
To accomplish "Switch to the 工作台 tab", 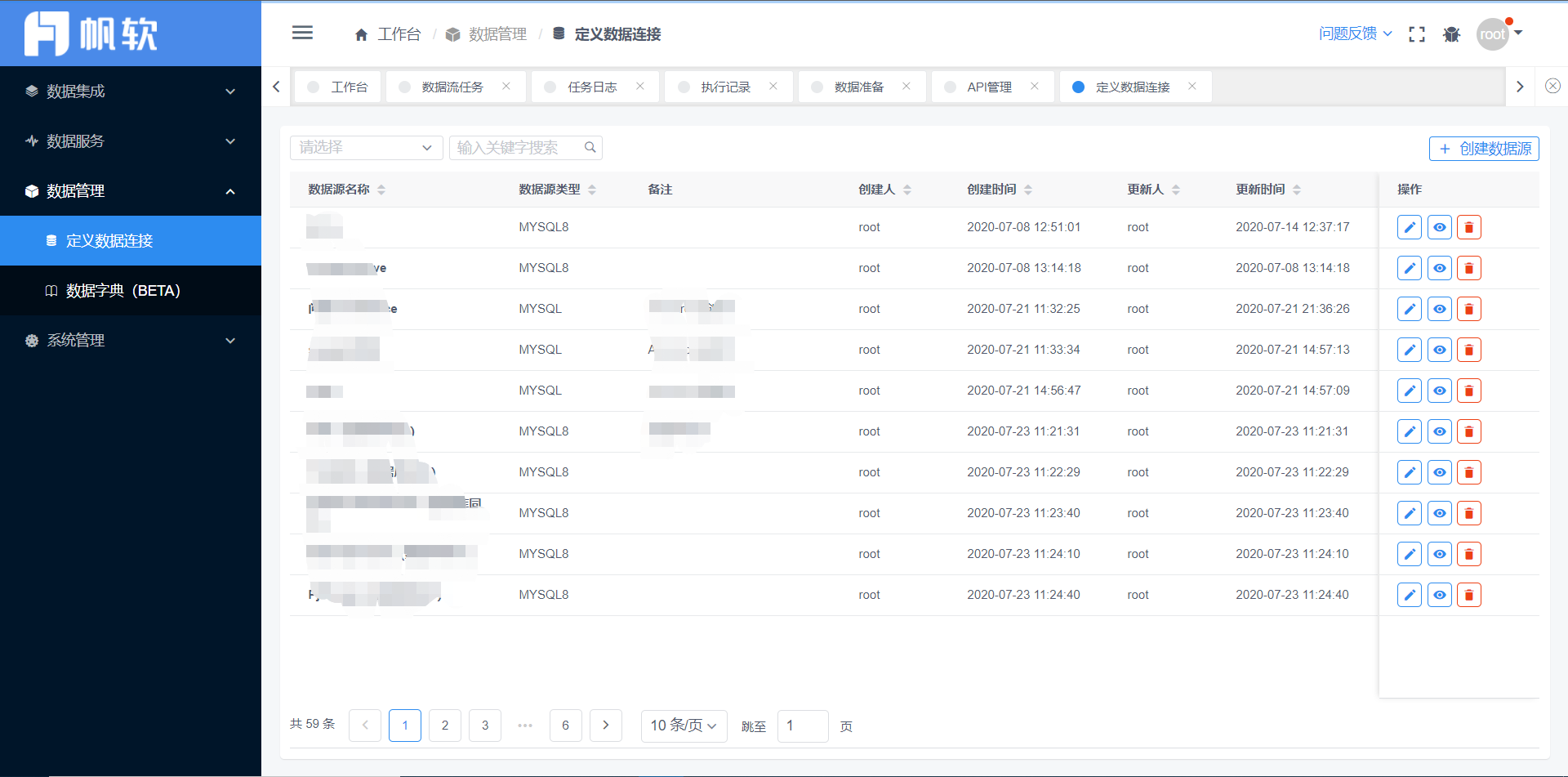I will [337, 87].
